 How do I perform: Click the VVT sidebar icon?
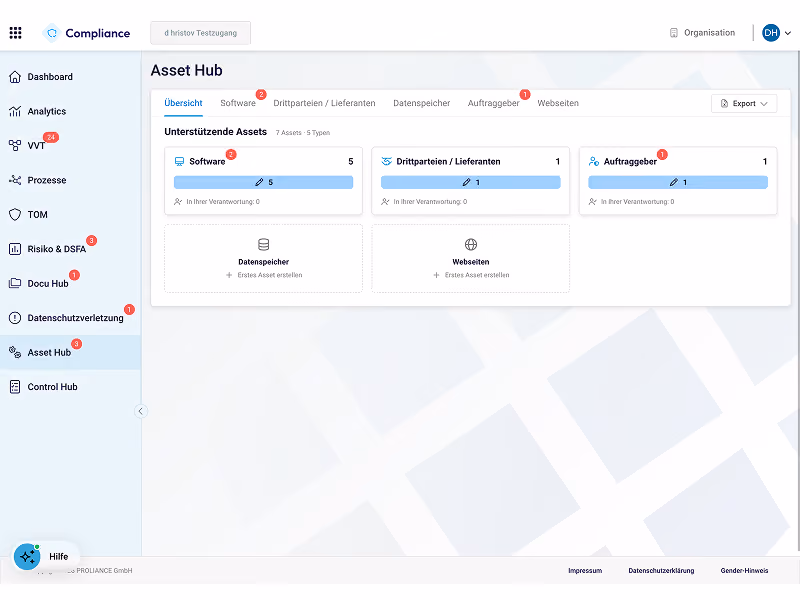(x=15, y=146)
